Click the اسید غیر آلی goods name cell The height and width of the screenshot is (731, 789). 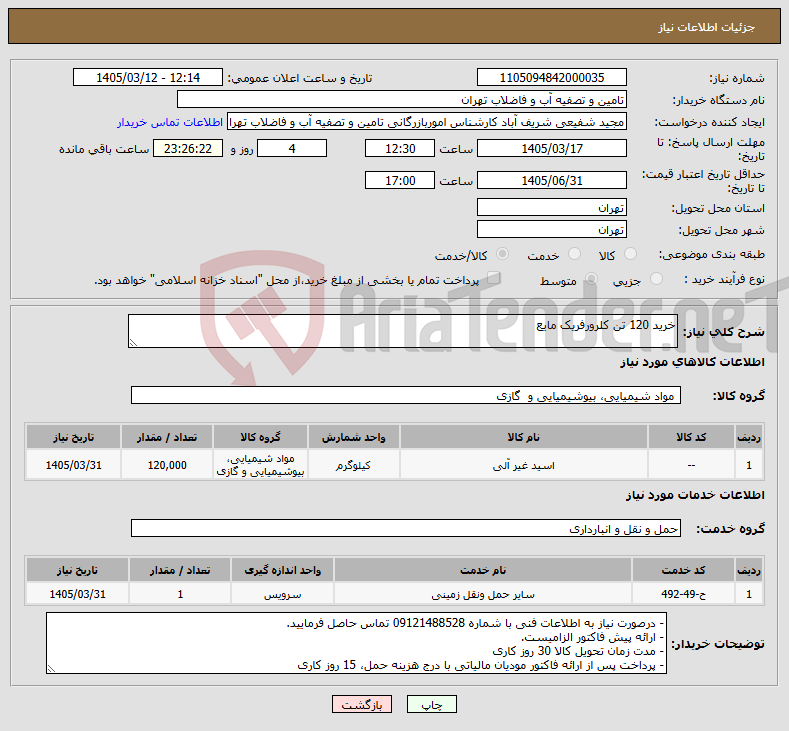pyautogui.click(x=523, y=465)
